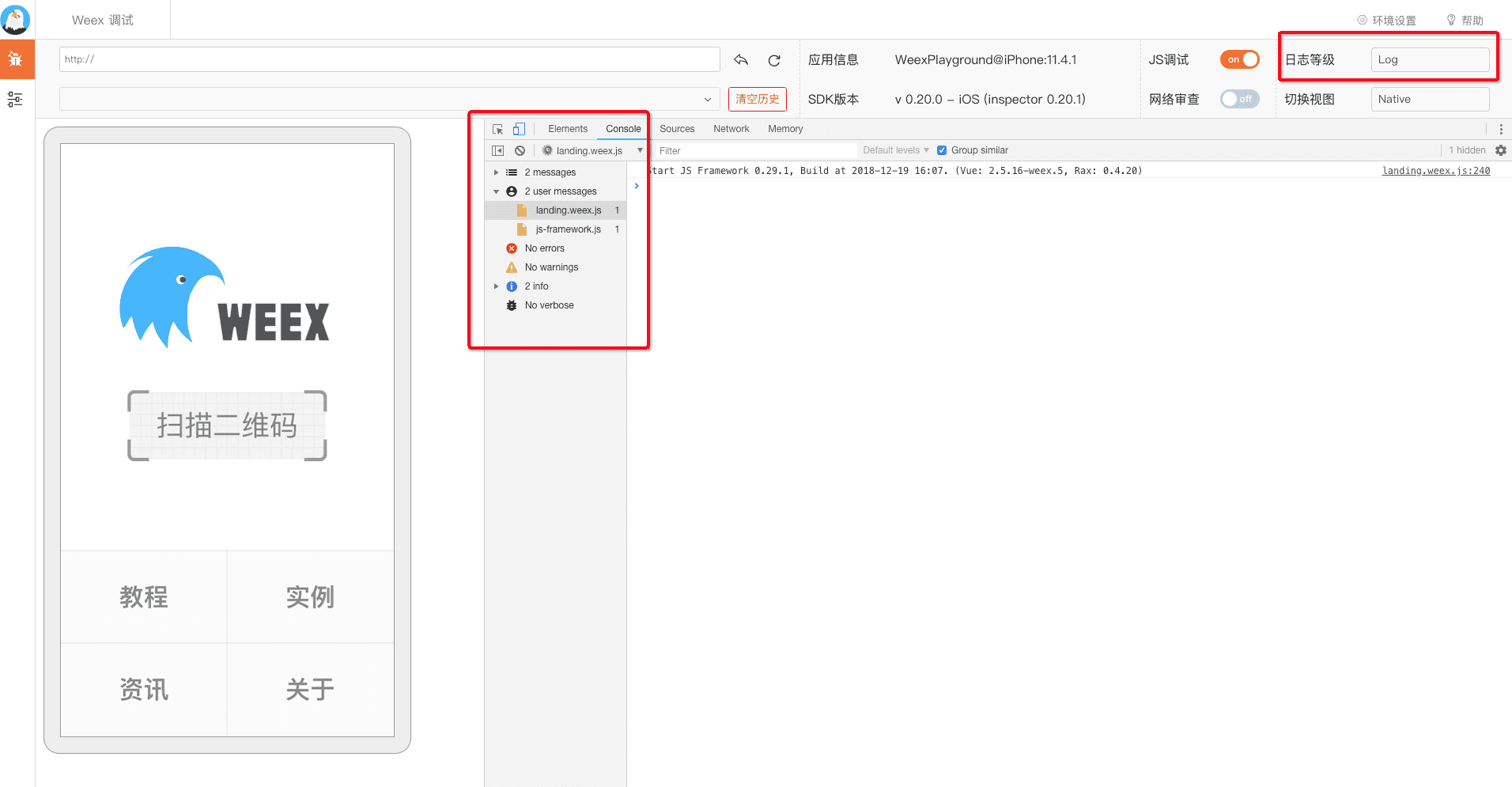
Task: Open the bug debug sidebar icon
Action: pyautogui.click(x=15, y=59)
